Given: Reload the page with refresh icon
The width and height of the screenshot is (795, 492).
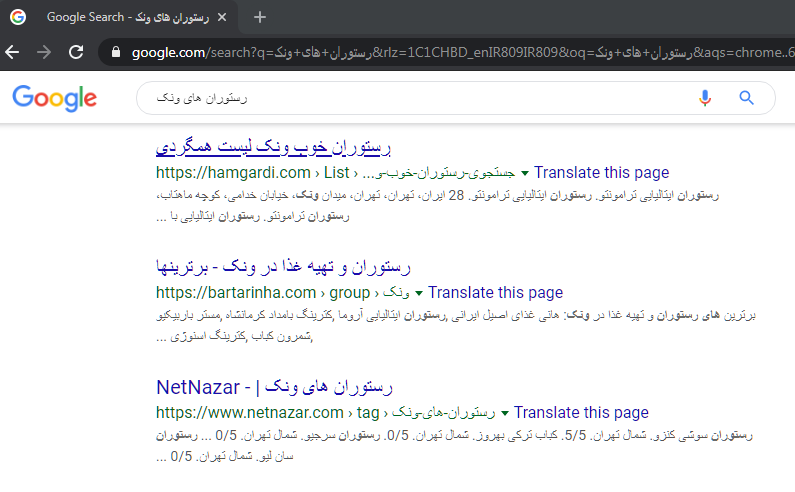Looking at the screenshot, I should click(x=76, y=52).
